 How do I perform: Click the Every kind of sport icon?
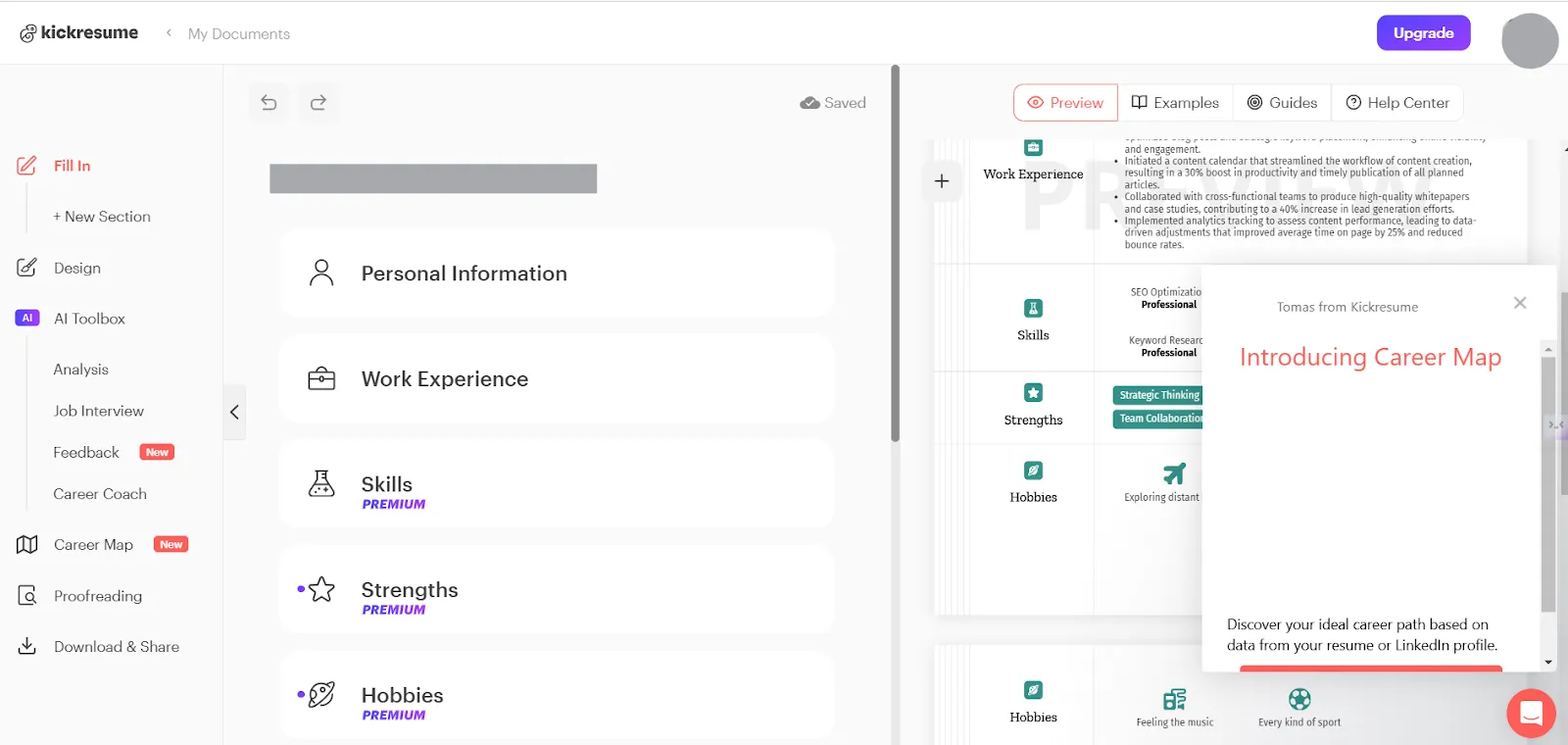1299,699
